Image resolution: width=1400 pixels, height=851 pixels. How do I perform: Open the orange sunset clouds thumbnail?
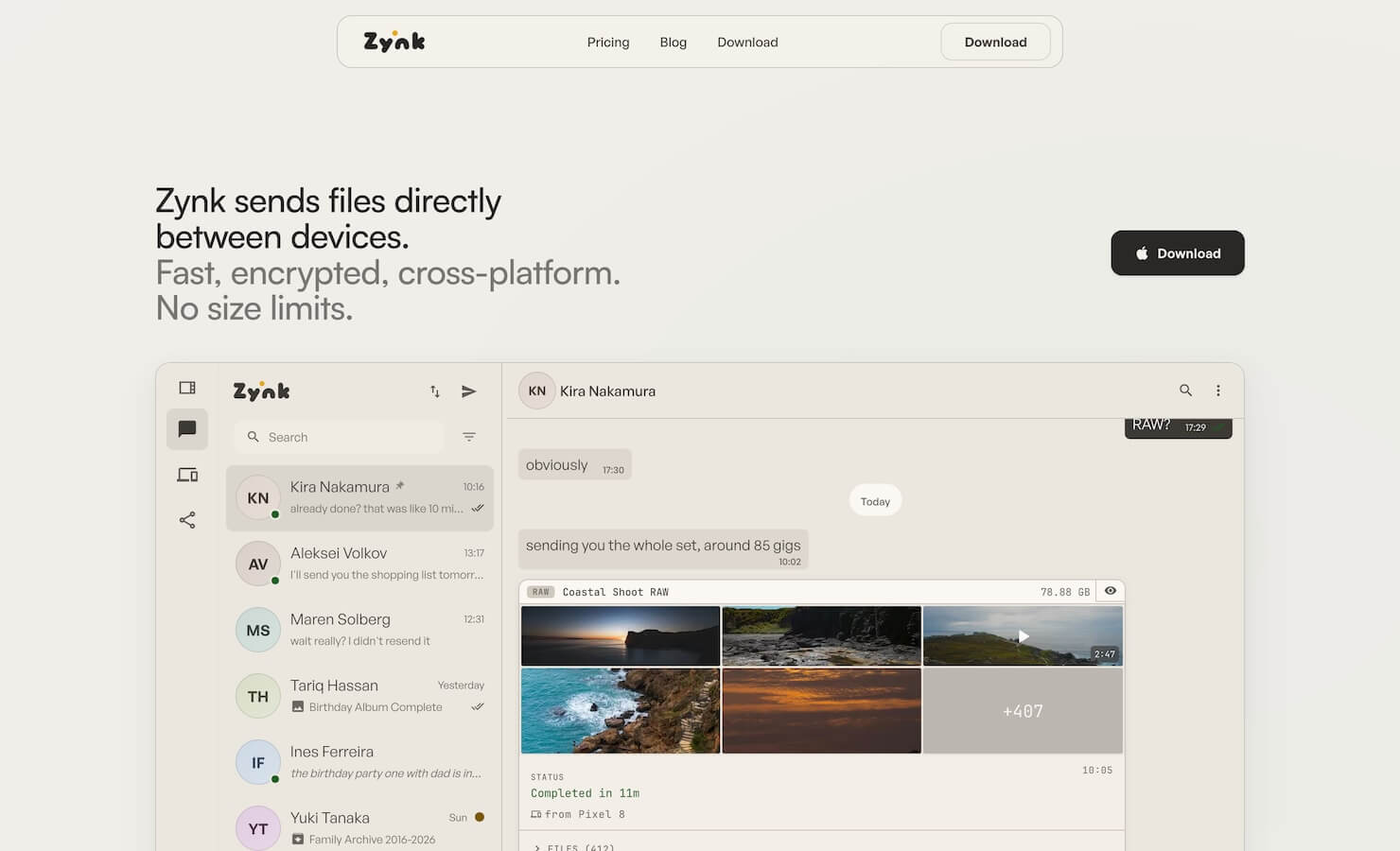pyautogui.click(x=821, y=711)
